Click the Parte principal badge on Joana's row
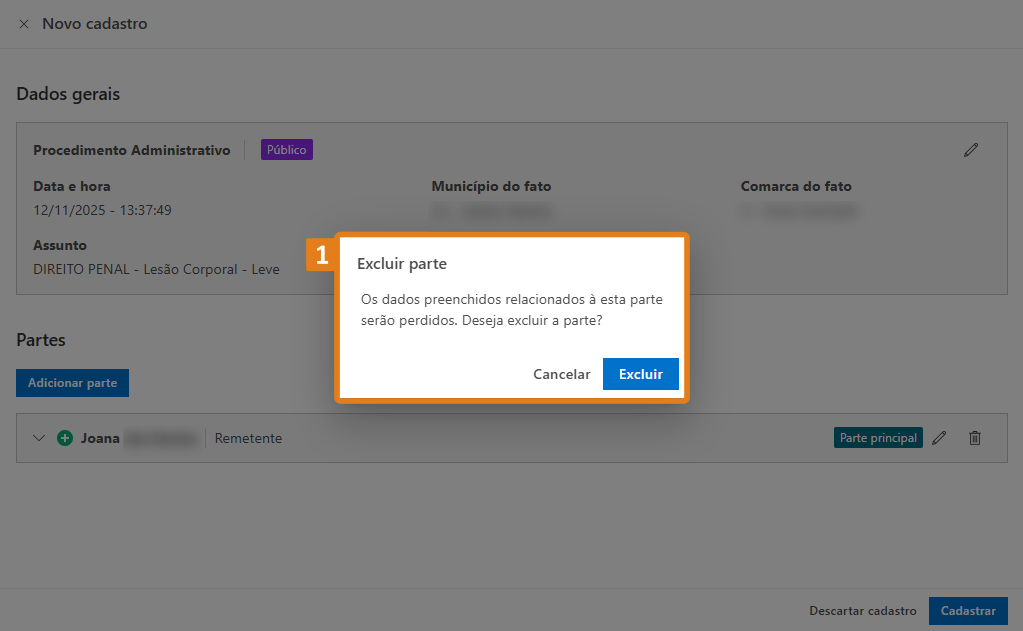Viewport: 1023px width, 631px height. point(878,437)
